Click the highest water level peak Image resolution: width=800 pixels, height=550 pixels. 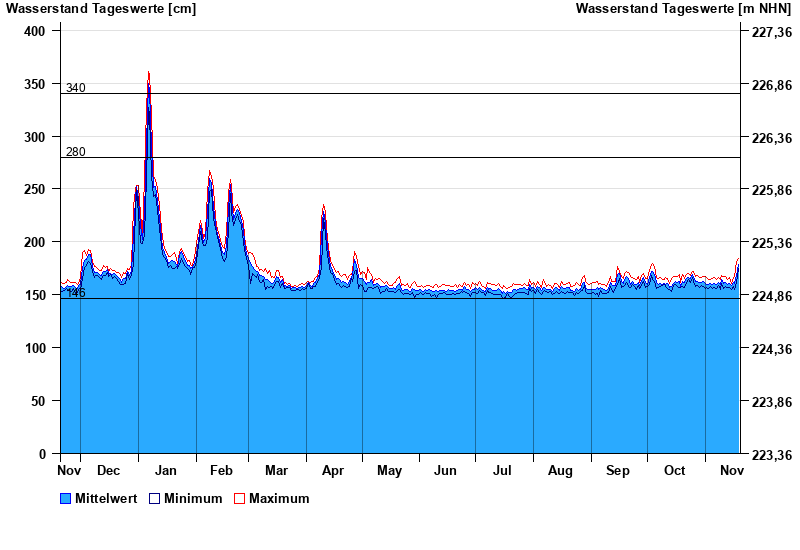[149, 73]
